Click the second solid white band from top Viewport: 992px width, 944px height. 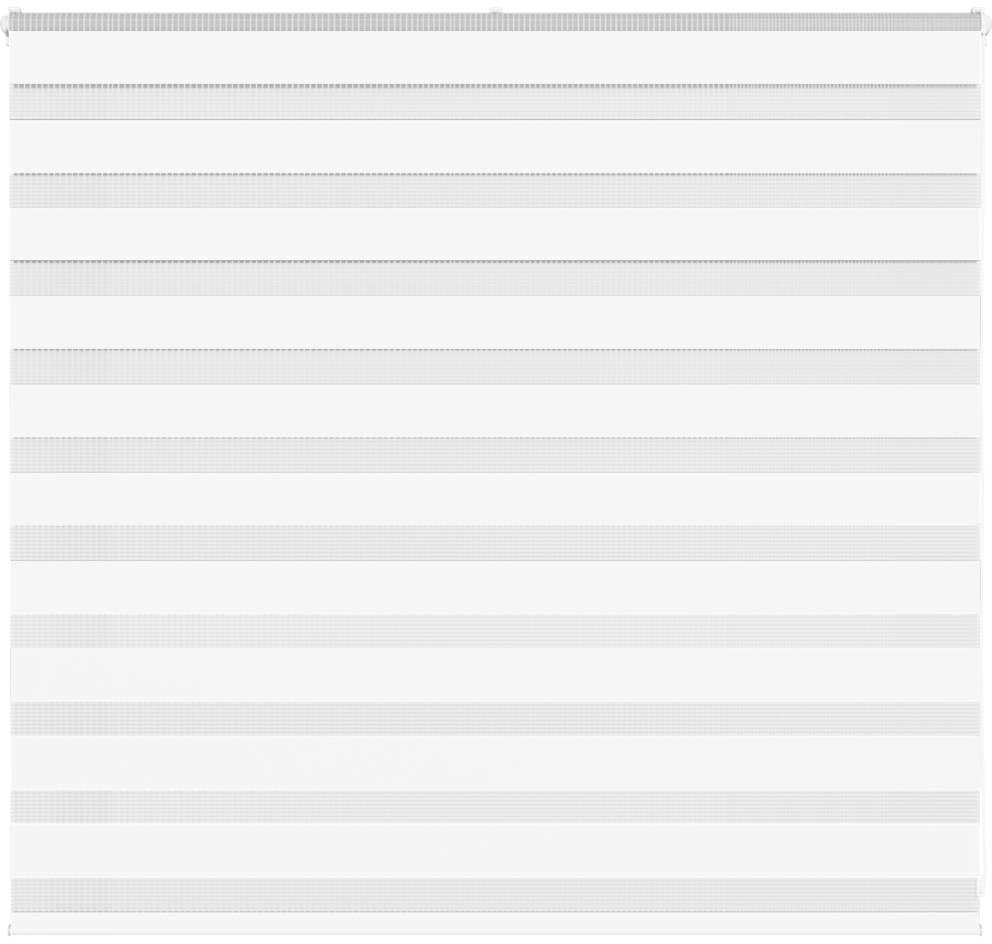495,146
